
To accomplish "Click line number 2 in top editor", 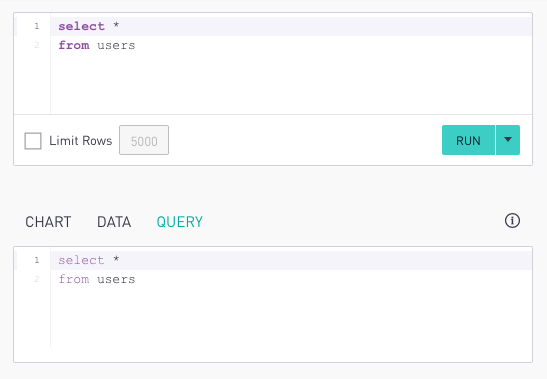I will point(37,45).
